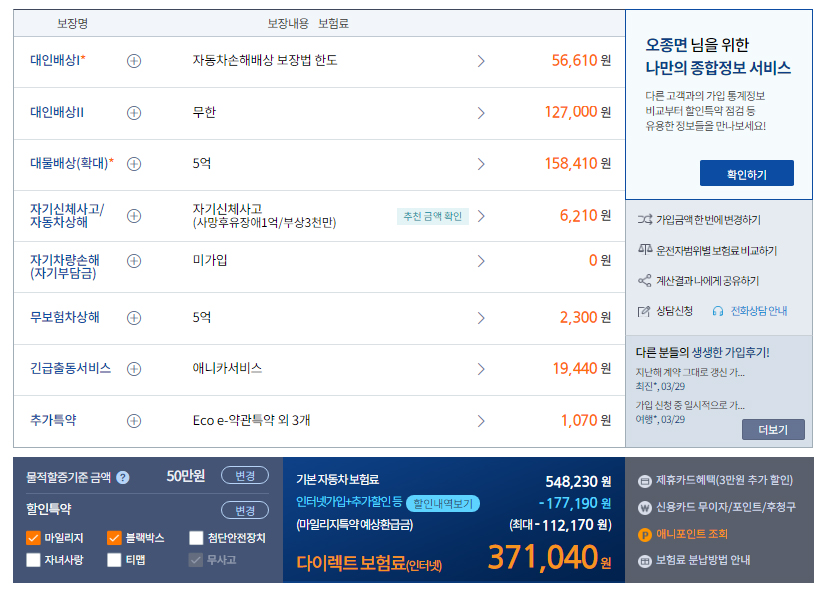
Task: Click the plus icon next to 대인배상I
Action: pyautogui.click(x=134, y=61)
